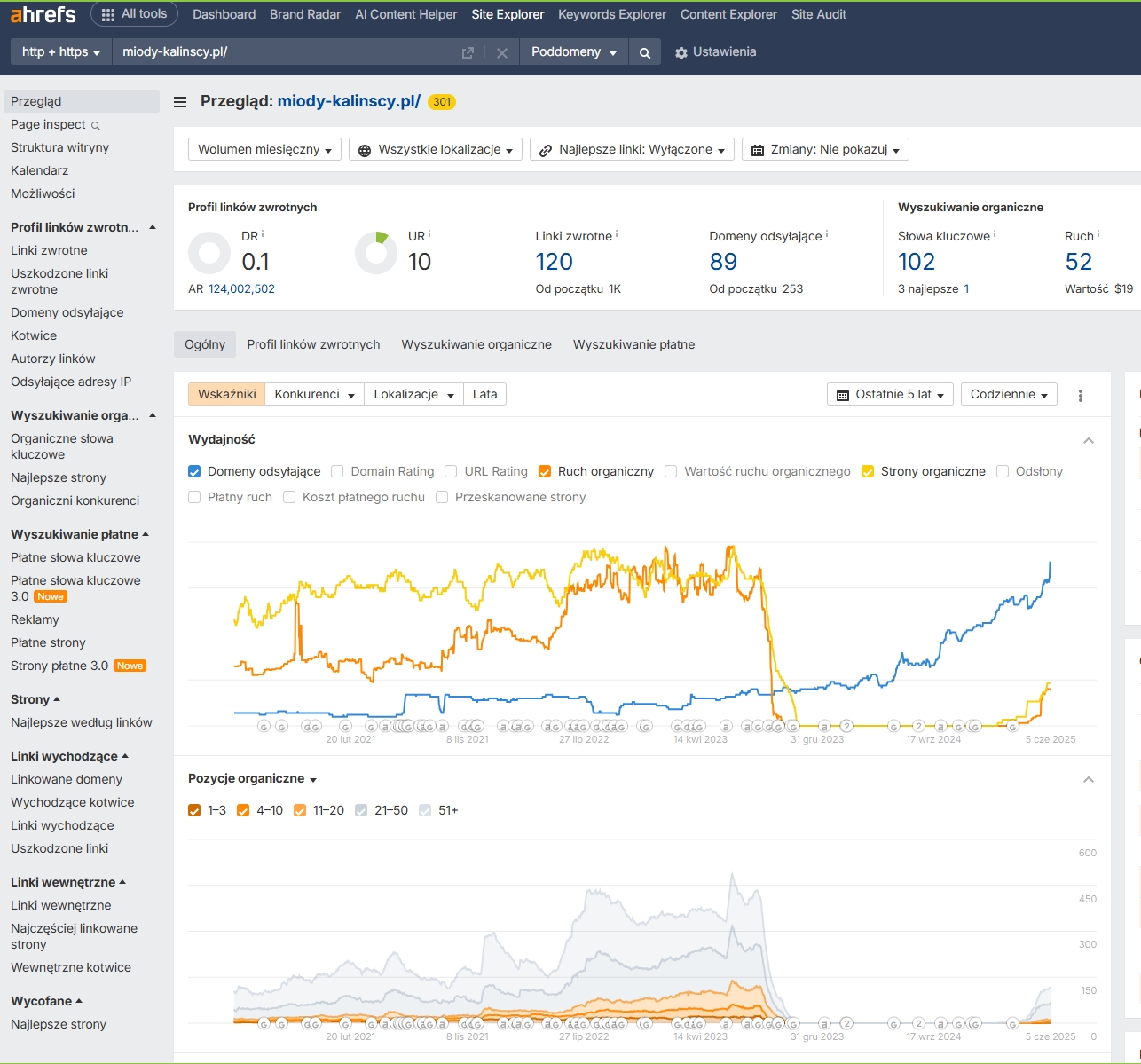The image size is (1141, 1064).
Task: Open Ostatnie 5 lat date range dropdown
Action: point(891,395)
